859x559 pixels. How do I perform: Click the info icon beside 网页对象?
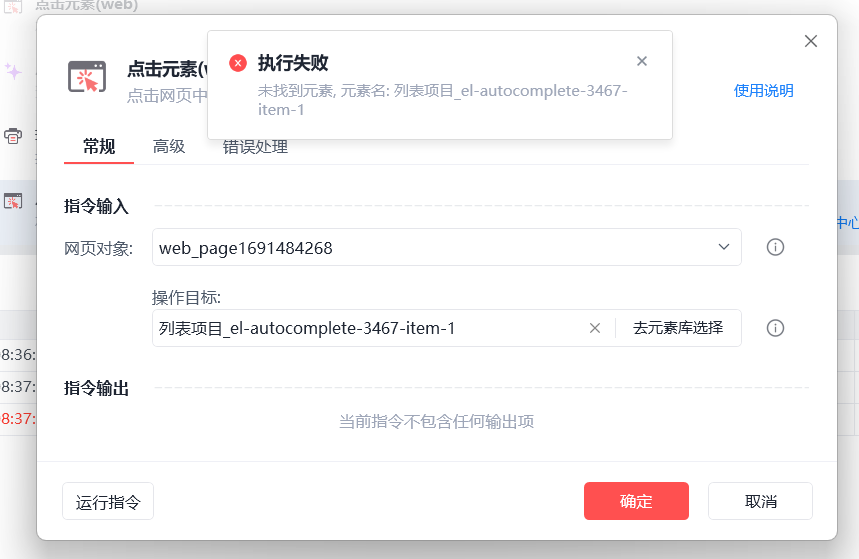(775, 247)
